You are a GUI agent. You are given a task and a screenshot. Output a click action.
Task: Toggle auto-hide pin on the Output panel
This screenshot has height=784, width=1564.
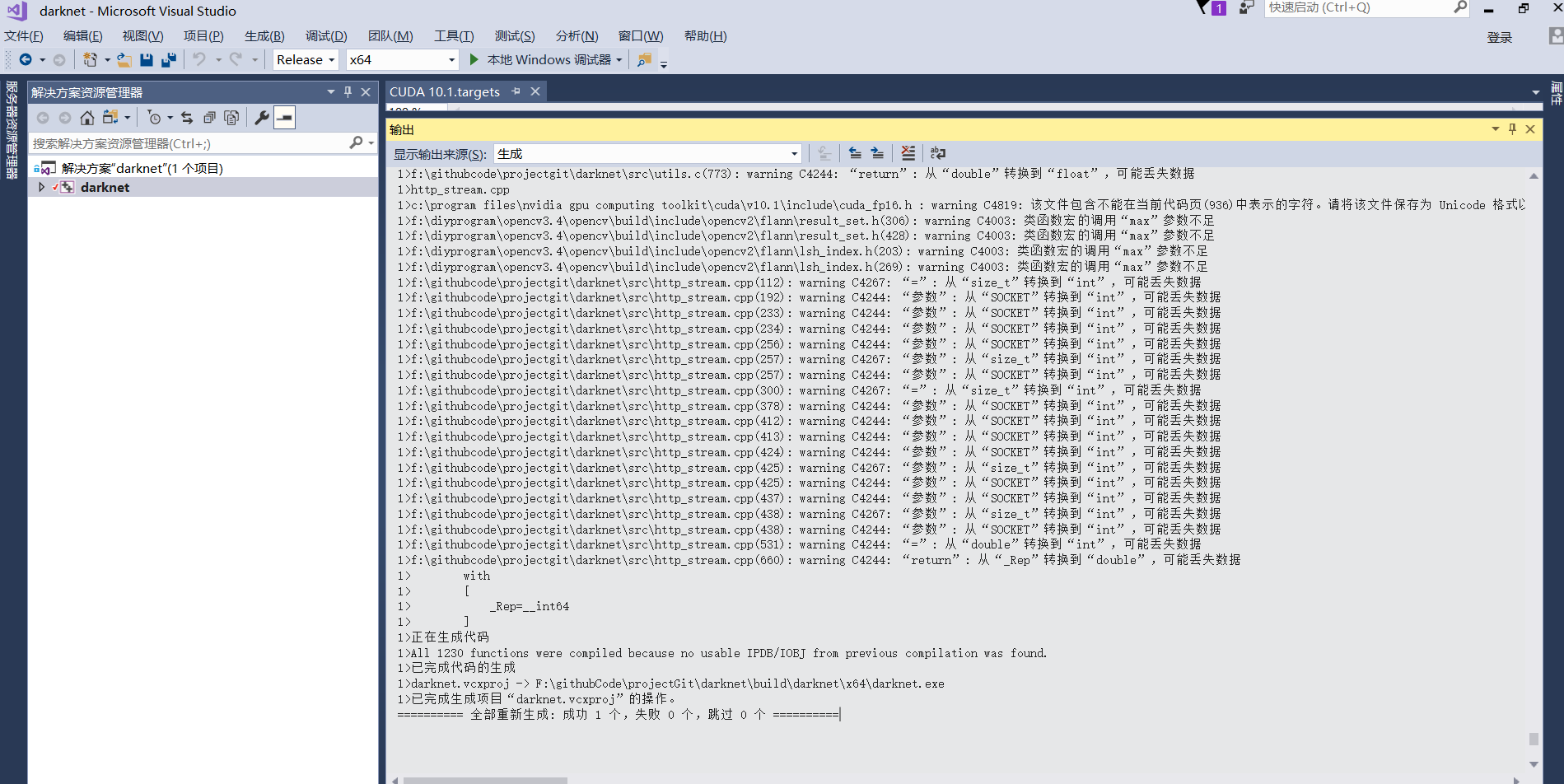click(x=1512, y=128)
